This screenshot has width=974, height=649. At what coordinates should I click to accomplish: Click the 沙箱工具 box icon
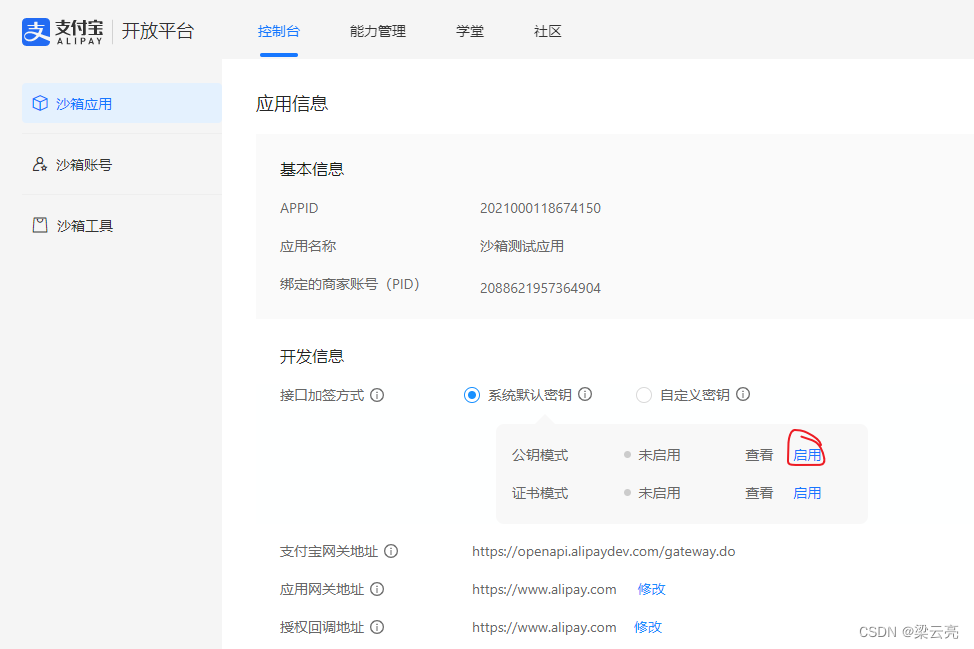40,225
